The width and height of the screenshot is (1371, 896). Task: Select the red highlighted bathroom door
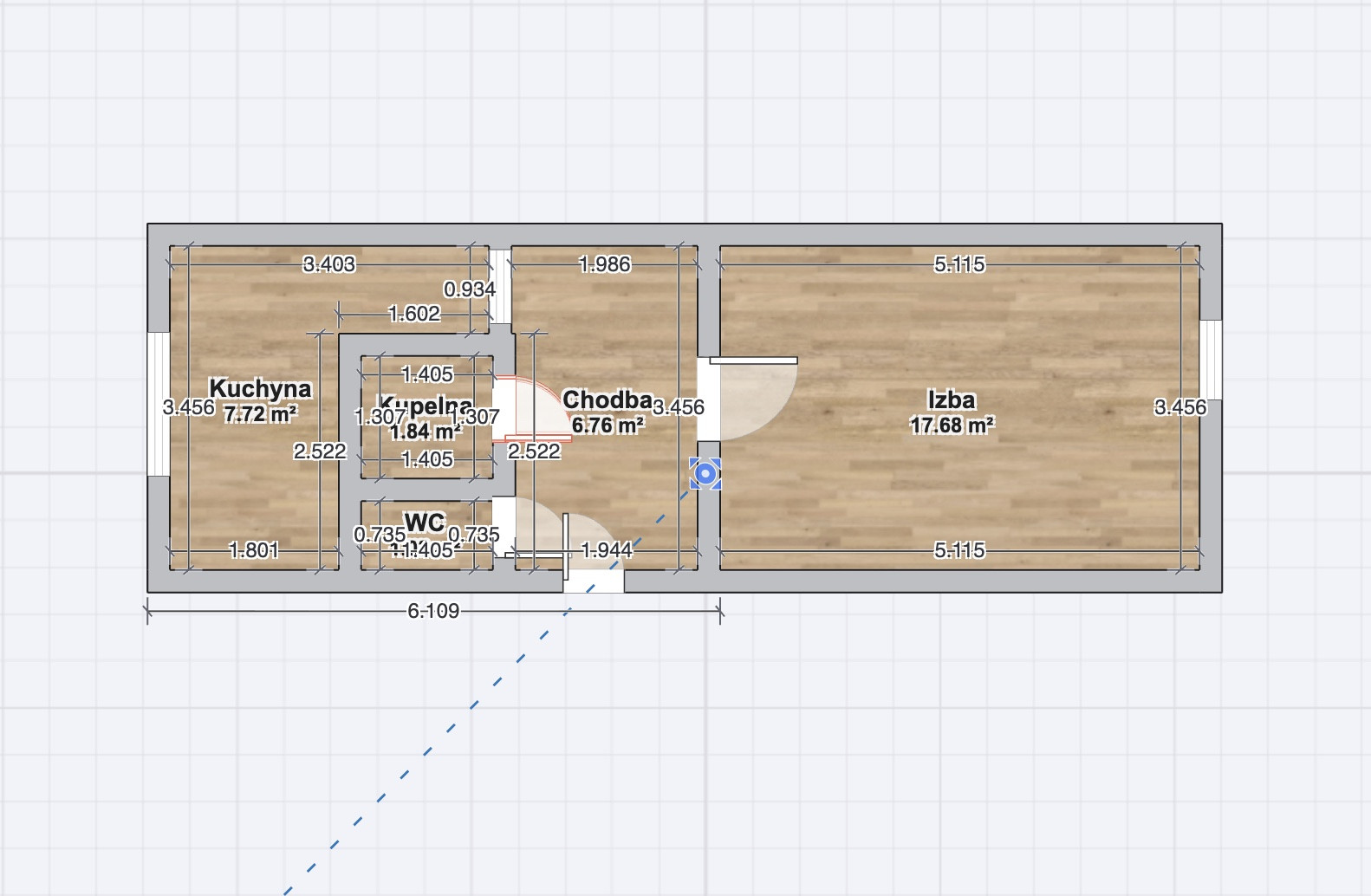[x=530, y=409]
